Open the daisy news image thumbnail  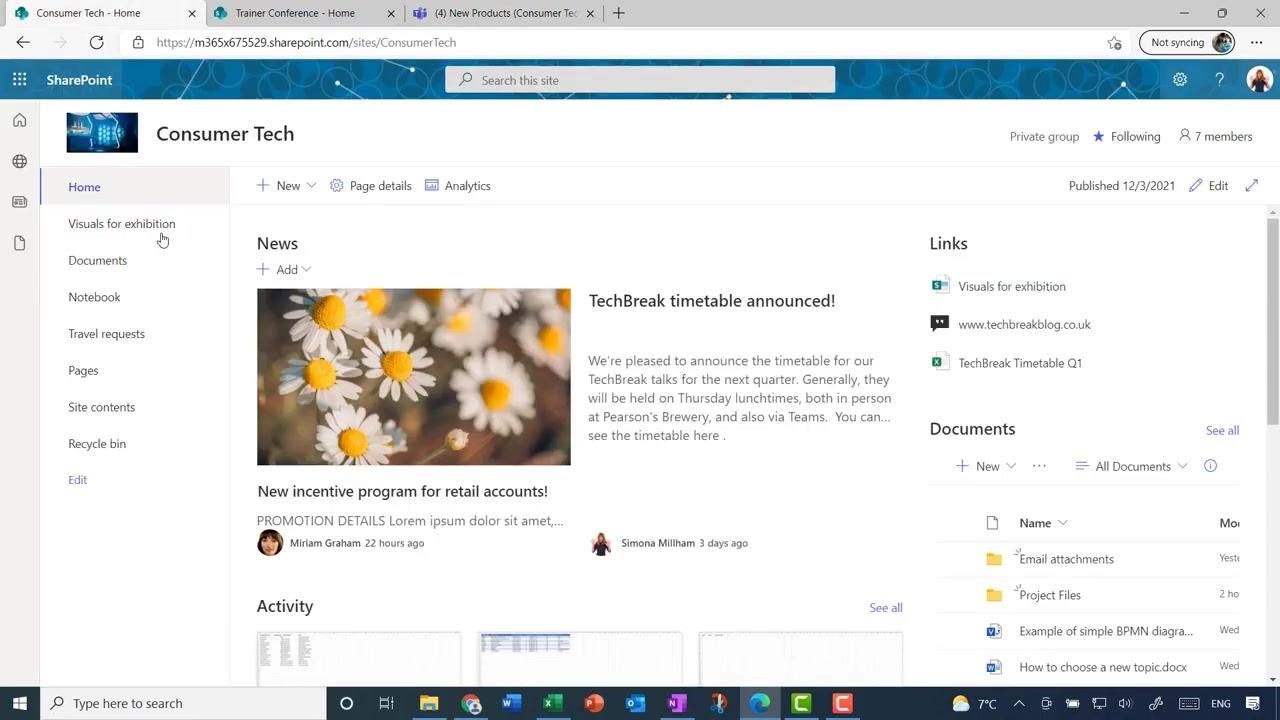(414, 377)
